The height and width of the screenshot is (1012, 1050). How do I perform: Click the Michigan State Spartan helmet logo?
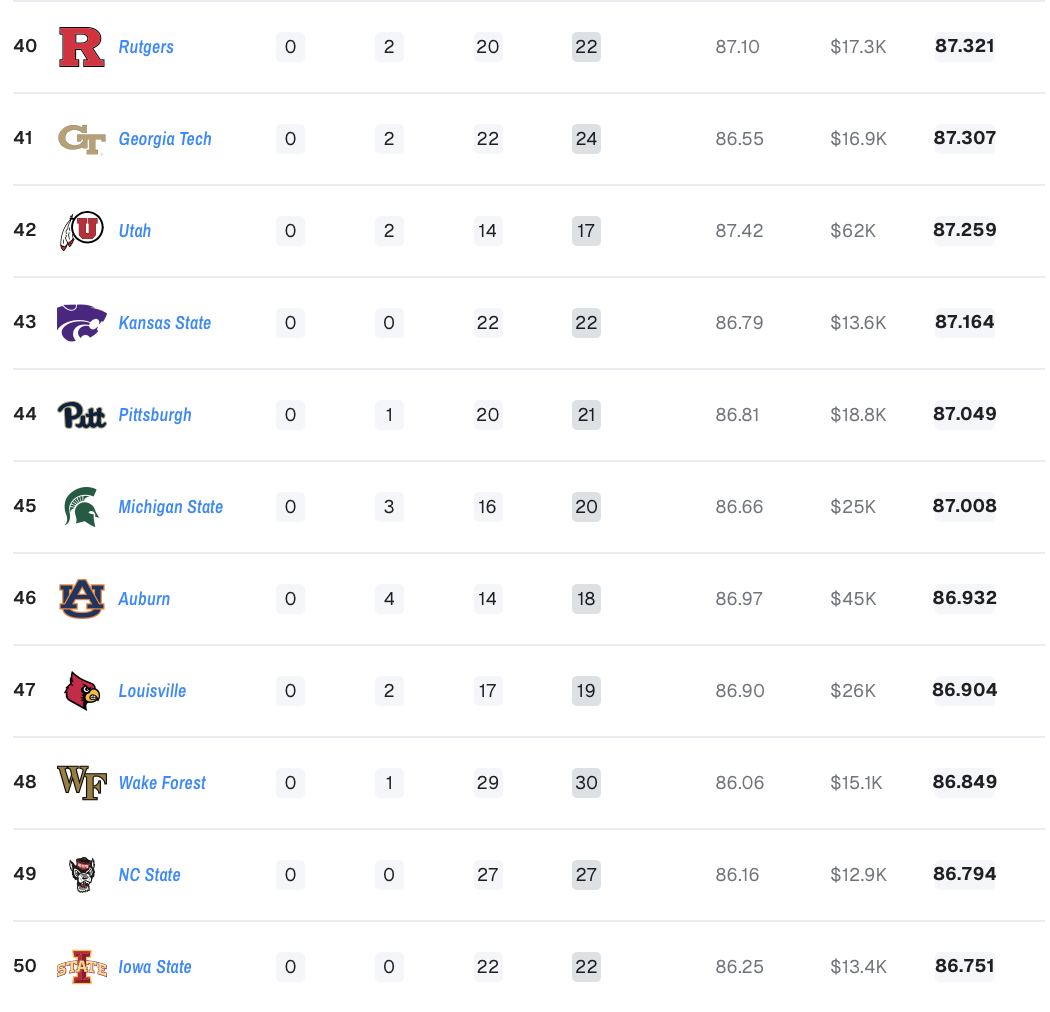click(x=82, y=507)
